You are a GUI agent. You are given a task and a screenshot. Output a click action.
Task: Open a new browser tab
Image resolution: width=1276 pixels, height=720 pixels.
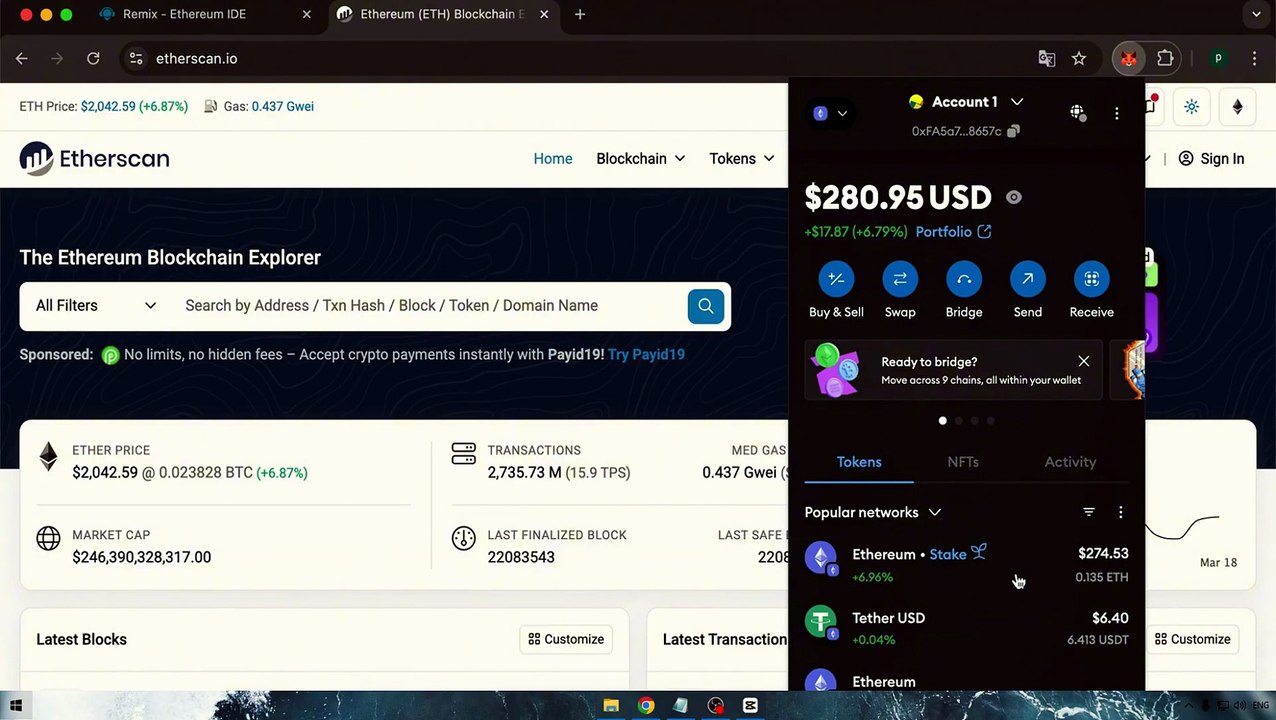pos(580,14)
